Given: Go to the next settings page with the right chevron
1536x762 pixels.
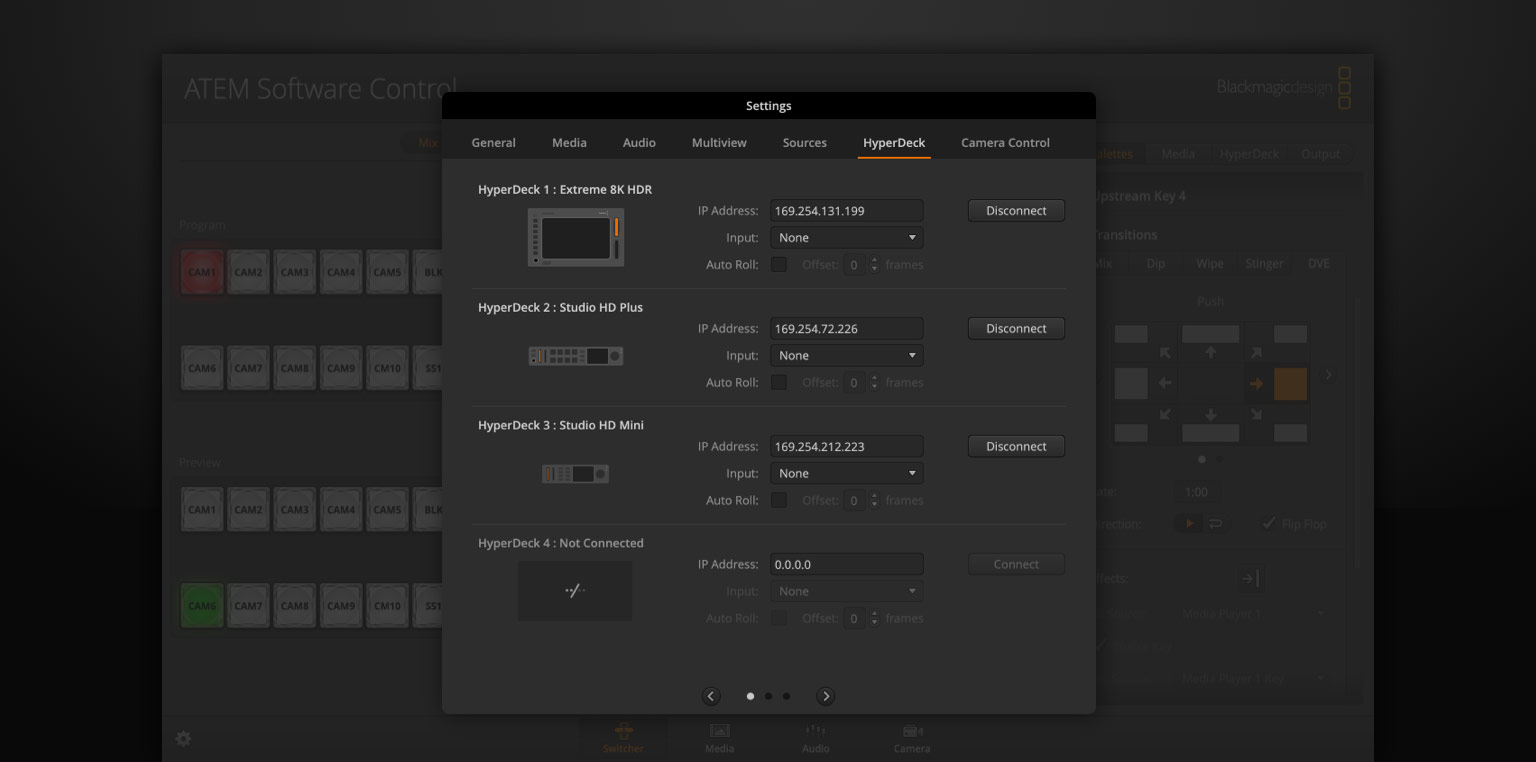Looking at the screenshot, I should point(825,695).
